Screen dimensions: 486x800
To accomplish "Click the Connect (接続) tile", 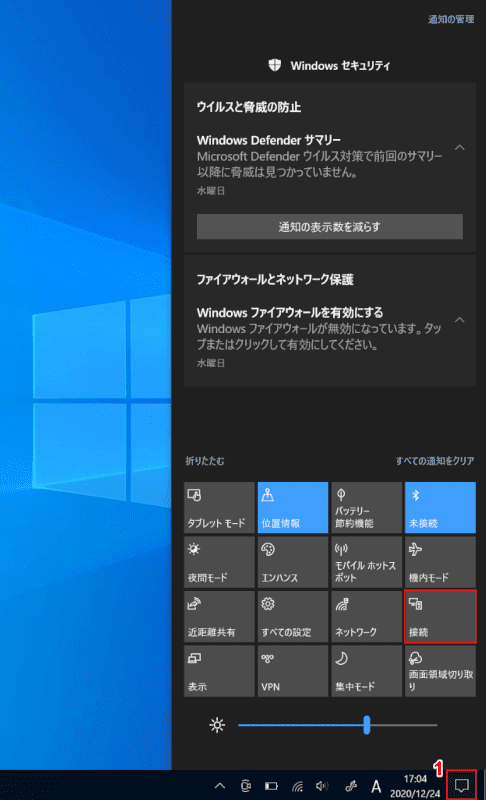I will [440, 616].
